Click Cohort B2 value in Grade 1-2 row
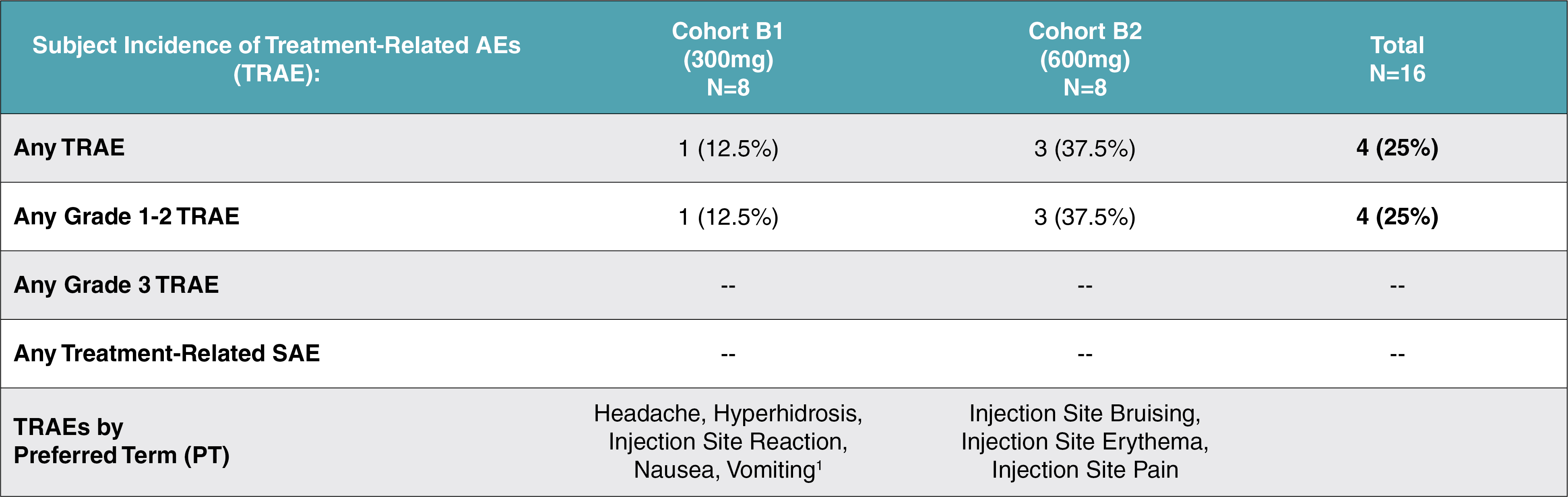Screen dimensions: 1568x497 coord(1085,217)
